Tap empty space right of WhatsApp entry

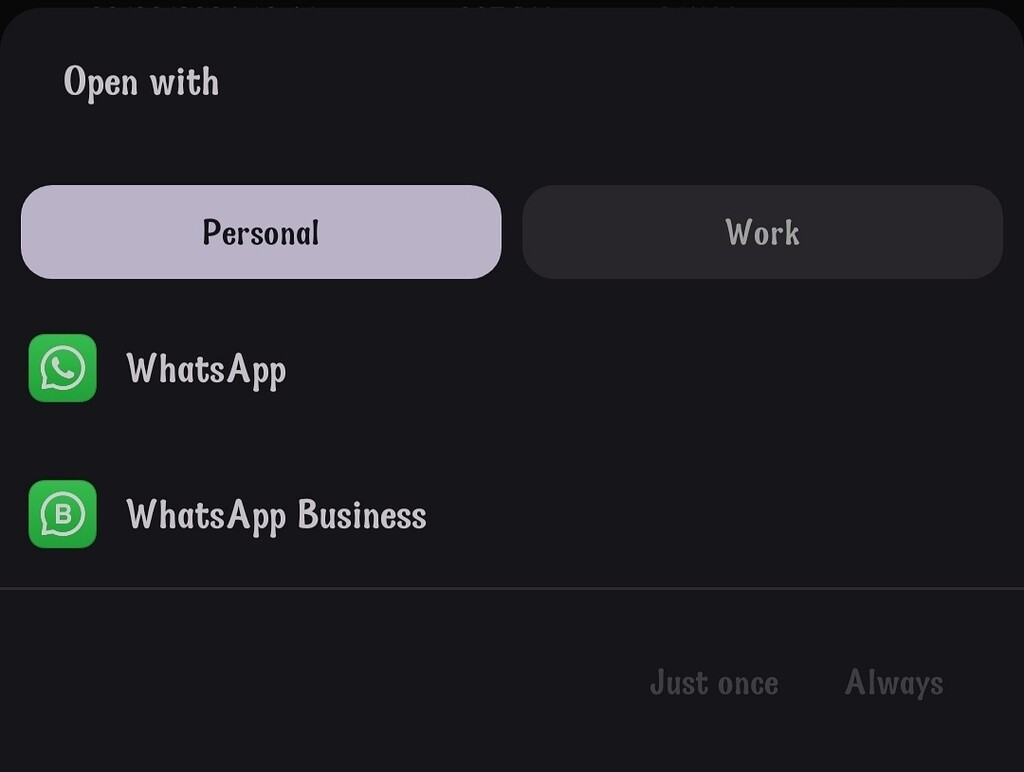point(650,369)
